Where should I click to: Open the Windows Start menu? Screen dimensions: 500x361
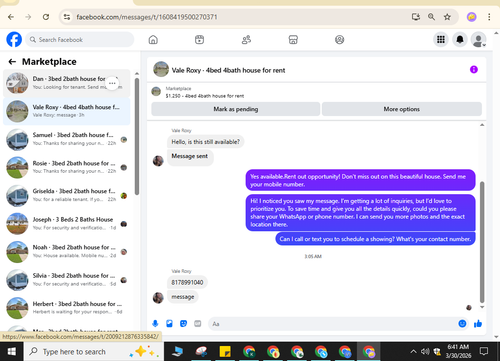point(12,351)
